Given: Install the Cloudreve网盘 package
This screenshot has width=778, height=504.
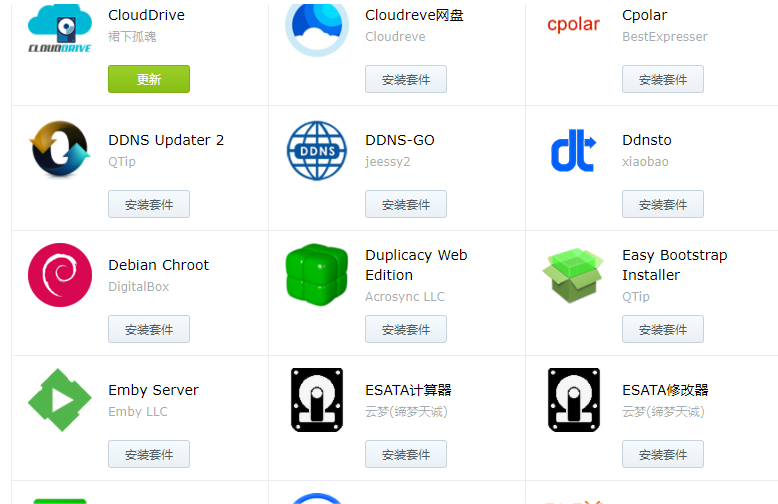Looking at the screenshot, I should point(406,79).
